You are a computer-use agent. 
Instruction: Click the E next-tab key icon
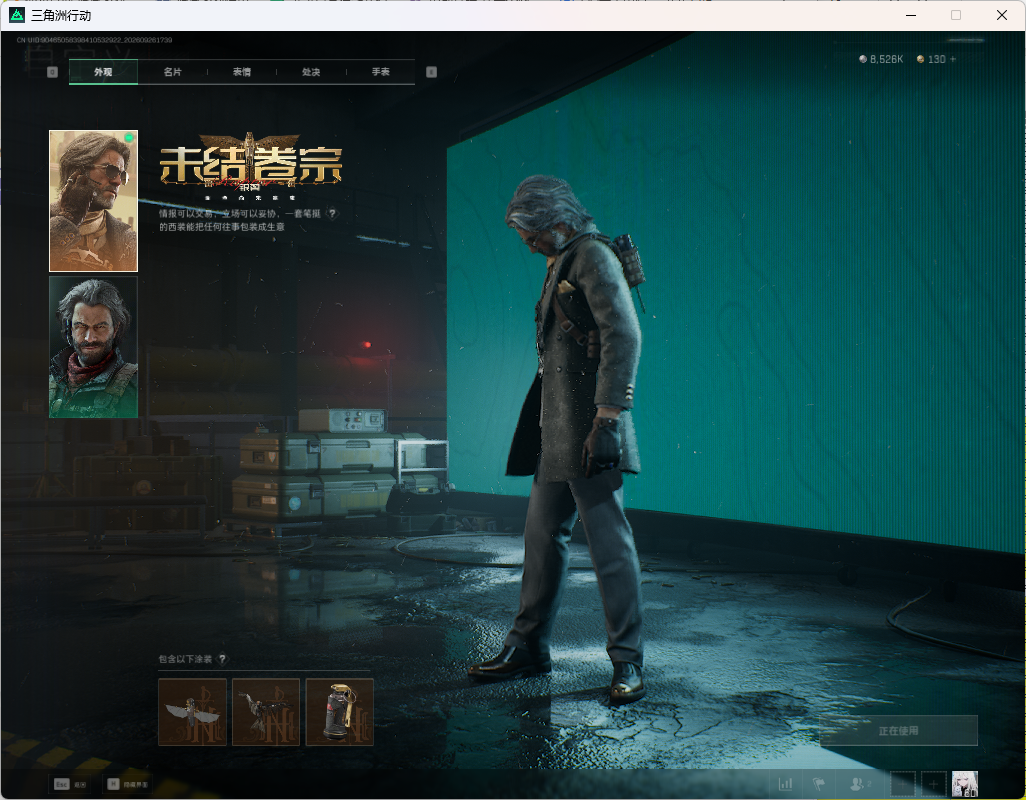(431, 72)
